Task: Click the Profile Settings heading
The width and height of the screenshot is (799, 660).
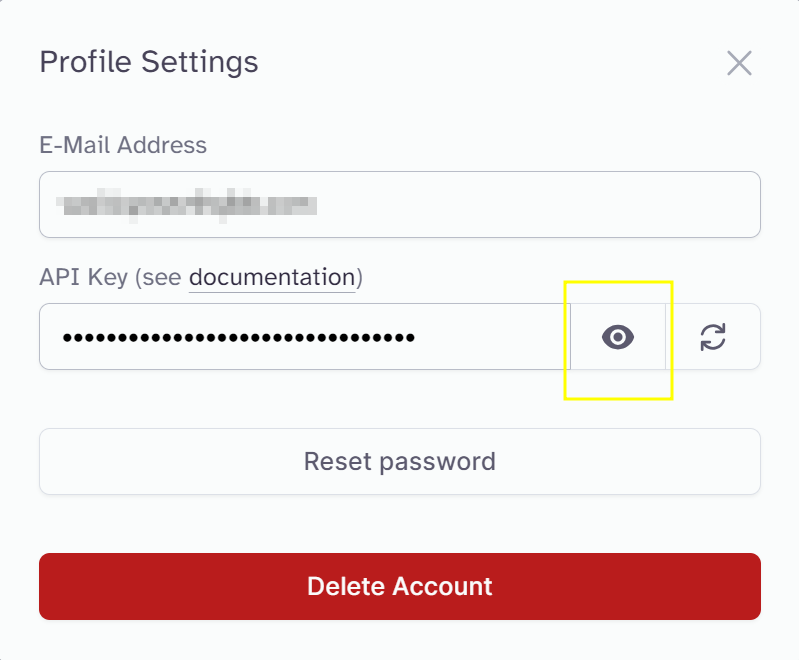Action: [x=149, y=62]
